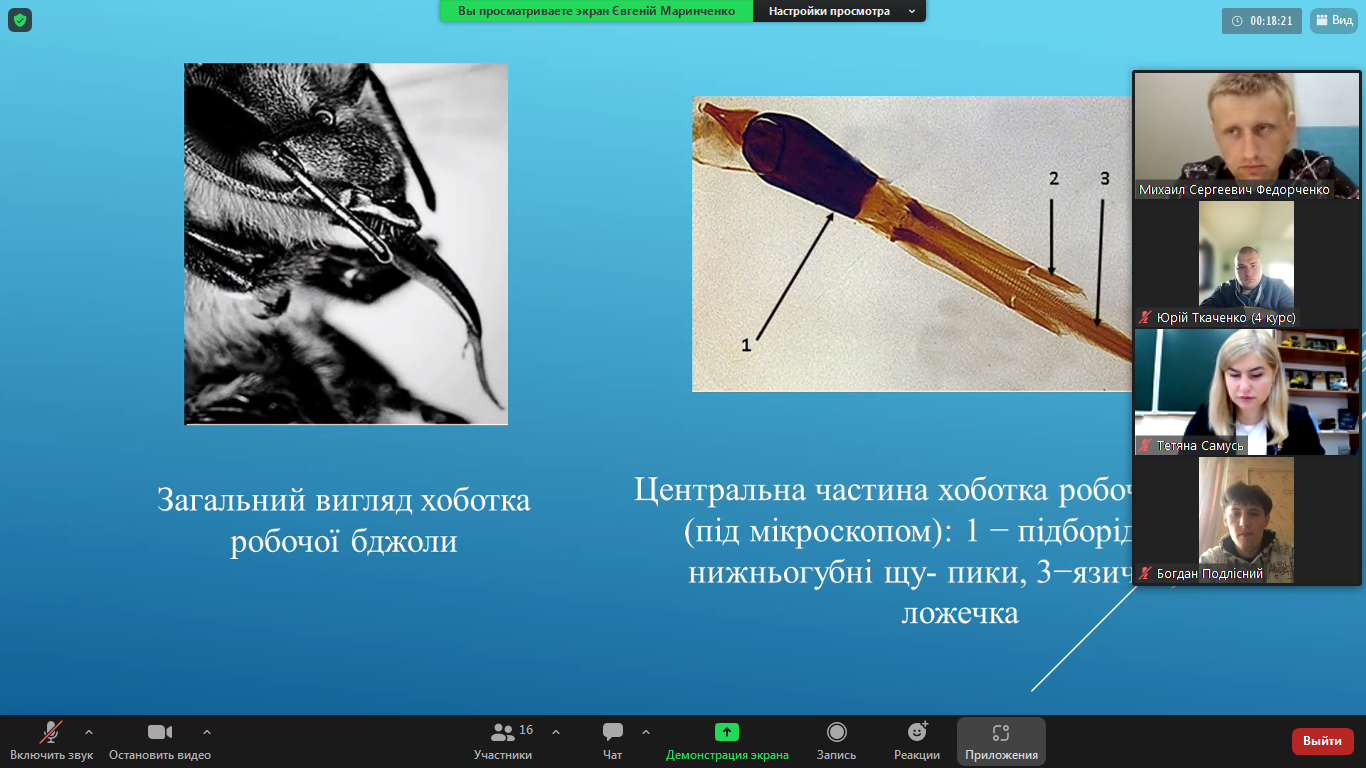Select Тетяна Самусь video thumbnail
Image resolution: width=1366 pixels, height=768 pixels.
(x=1246, y=392)
